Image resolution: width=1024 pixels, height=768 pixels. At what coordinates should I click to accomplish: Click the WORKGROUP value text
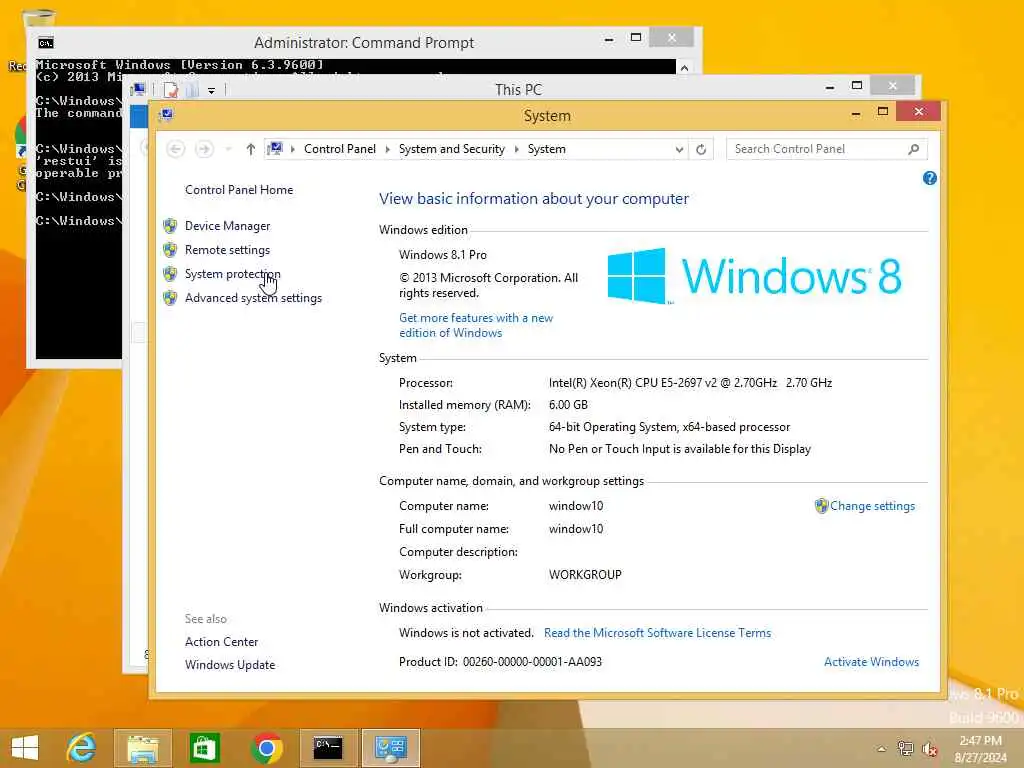[x=585, y=575]
